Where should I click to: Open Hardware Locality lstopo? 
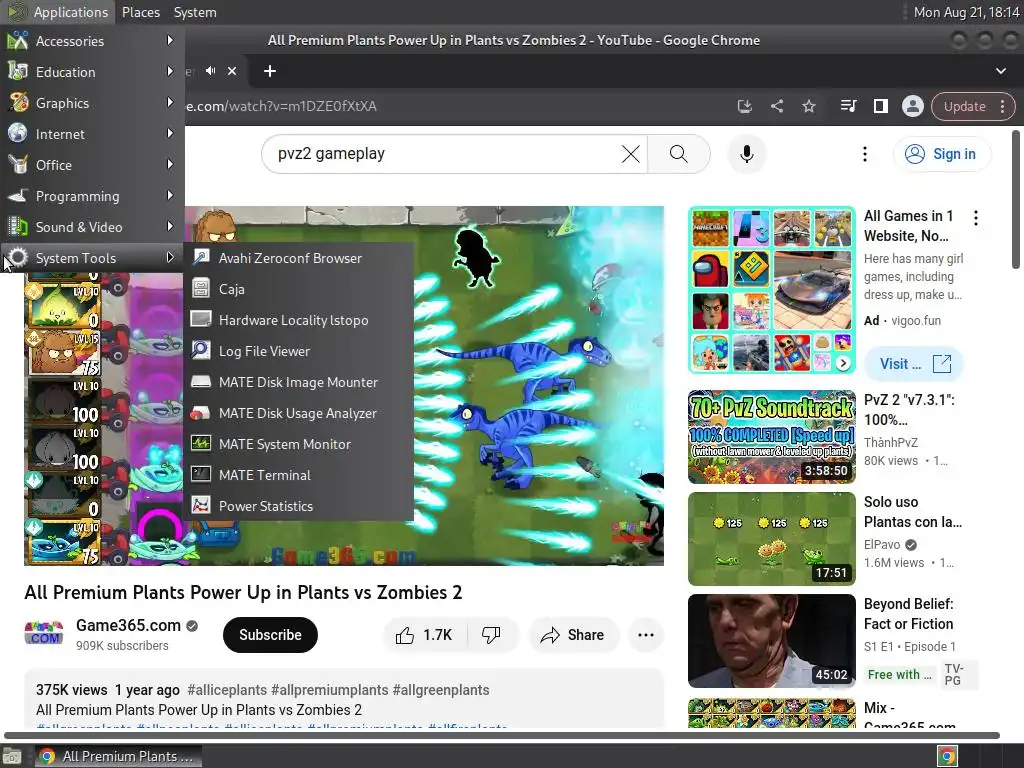pos(298,320)
